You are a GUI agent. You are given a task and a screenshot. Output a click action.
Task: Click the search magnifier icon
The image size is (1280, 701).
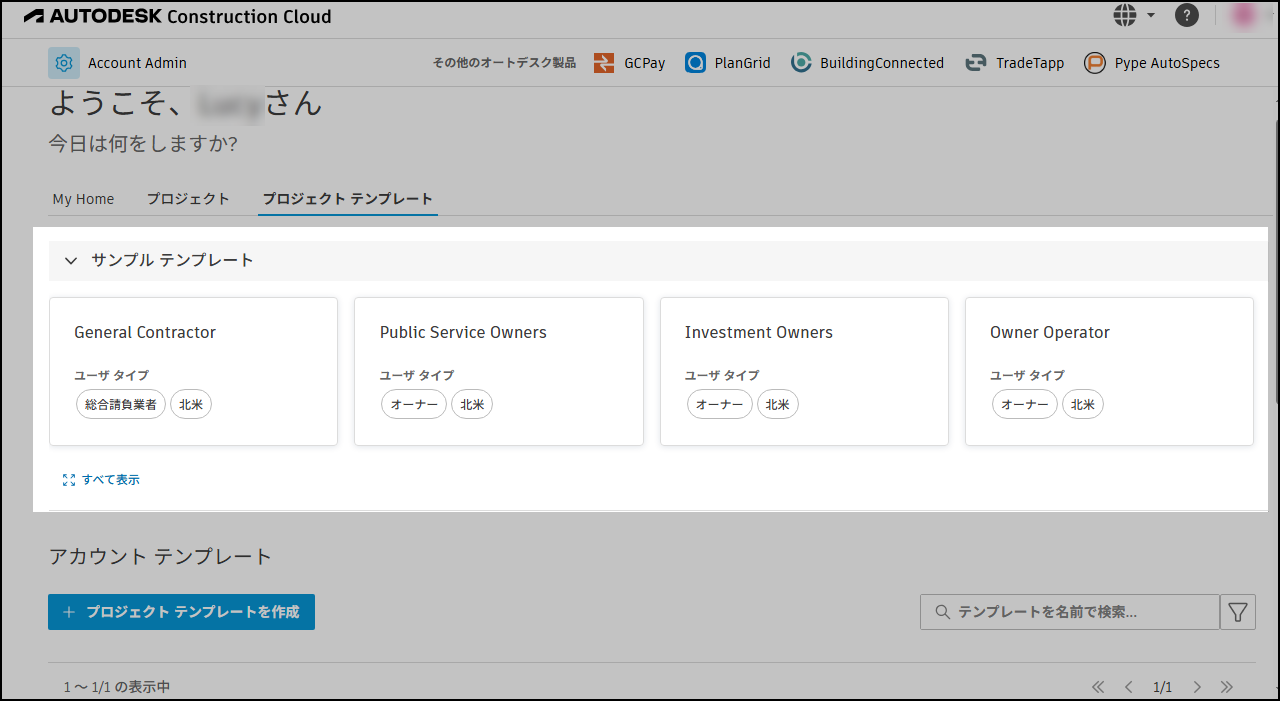pos(941,612)
